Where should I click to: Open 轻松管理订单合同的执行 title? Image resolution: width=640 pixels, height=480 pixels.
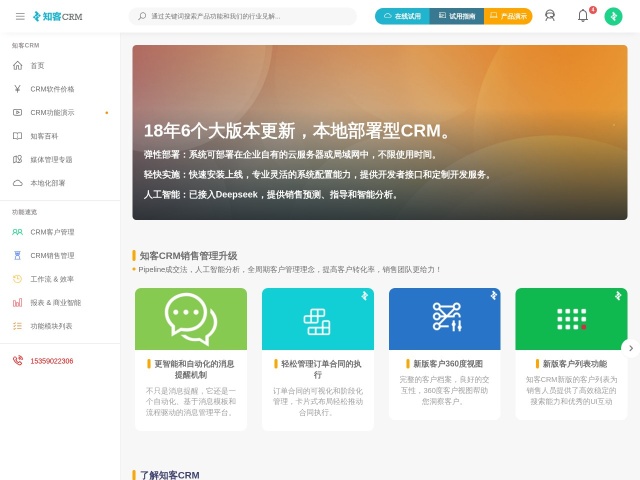click(x=318, y=369)
